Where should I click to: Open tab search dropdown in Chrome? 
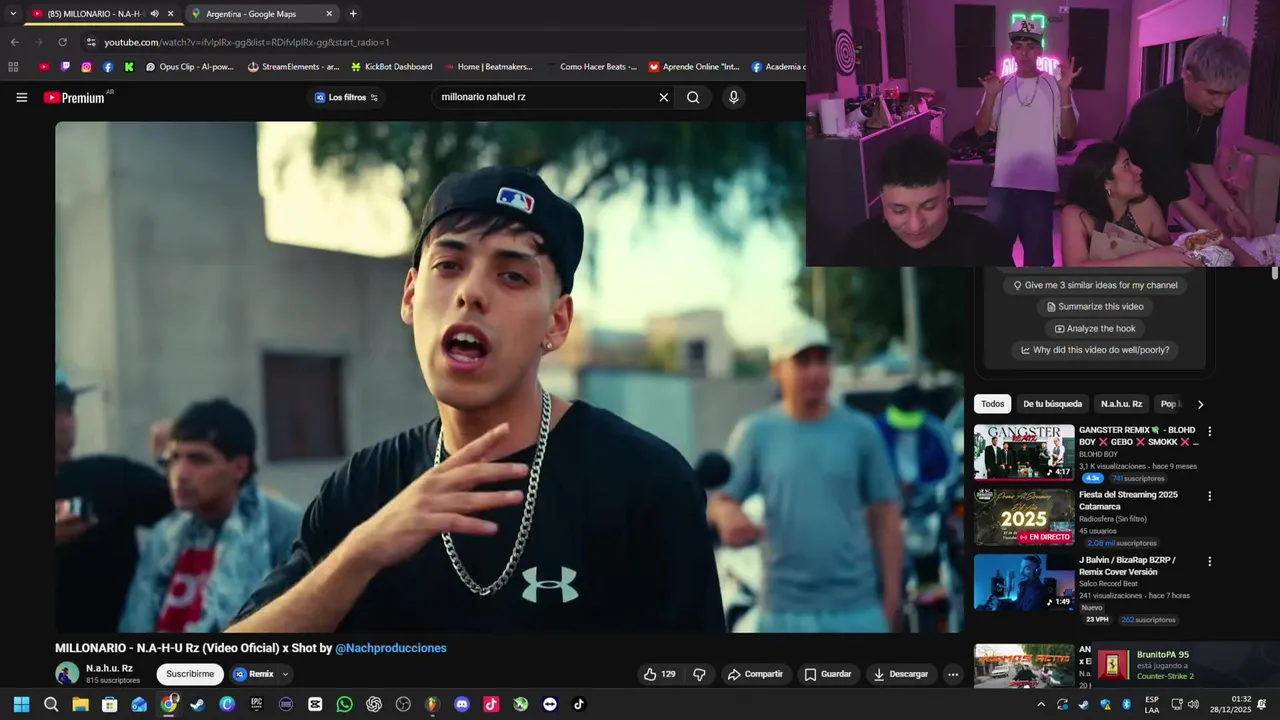click(13, 14)
